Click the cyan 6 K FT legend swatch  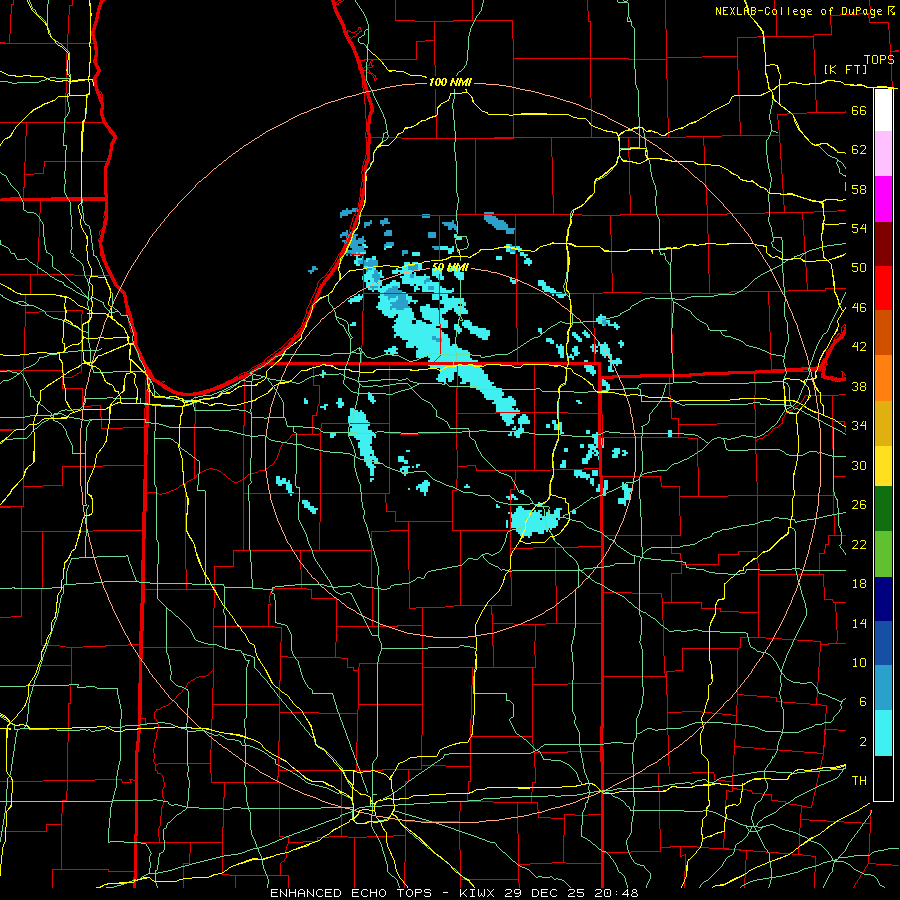pos(883,733)
